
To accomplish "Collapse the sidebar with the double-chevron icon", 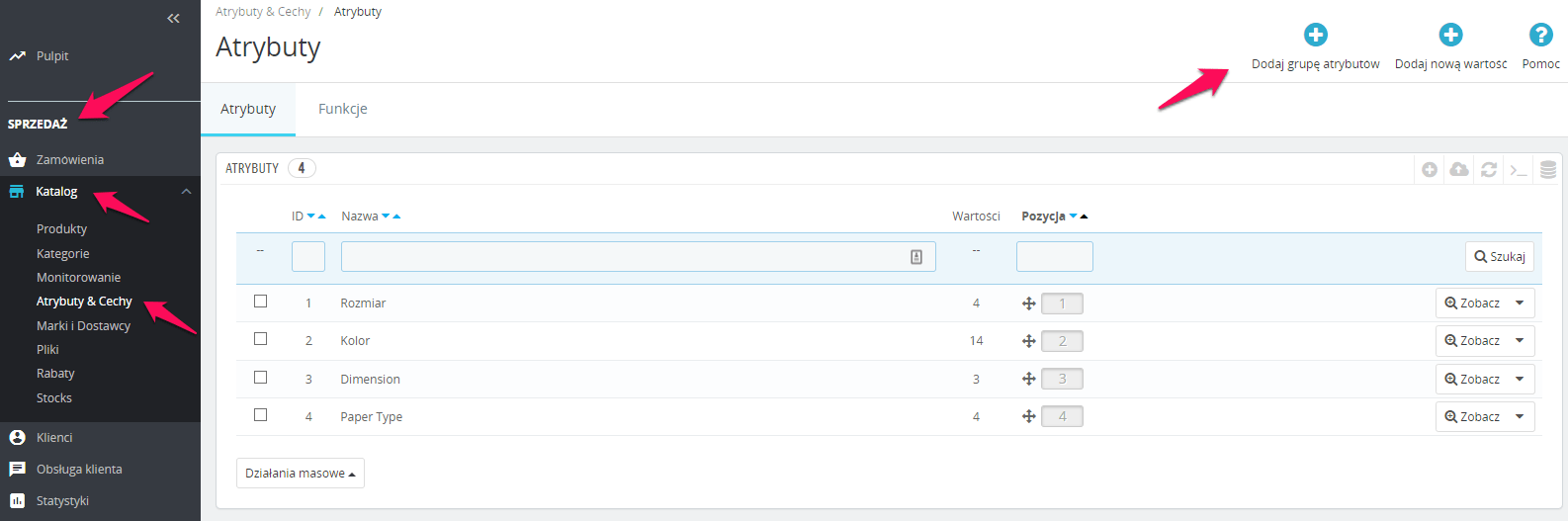I will click(173, 18).
